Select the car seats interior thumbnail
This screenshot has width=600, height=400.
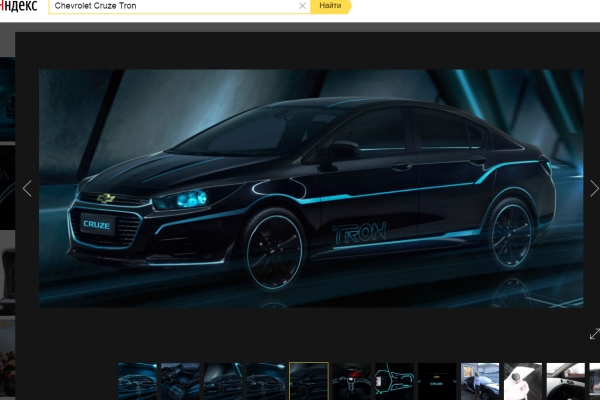click(x=180, y=381)
